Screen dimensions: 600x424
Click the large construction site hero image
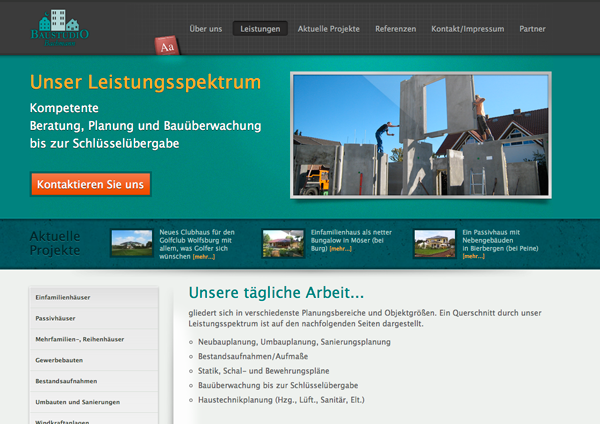pyautogui.click(x=419, y=135)
